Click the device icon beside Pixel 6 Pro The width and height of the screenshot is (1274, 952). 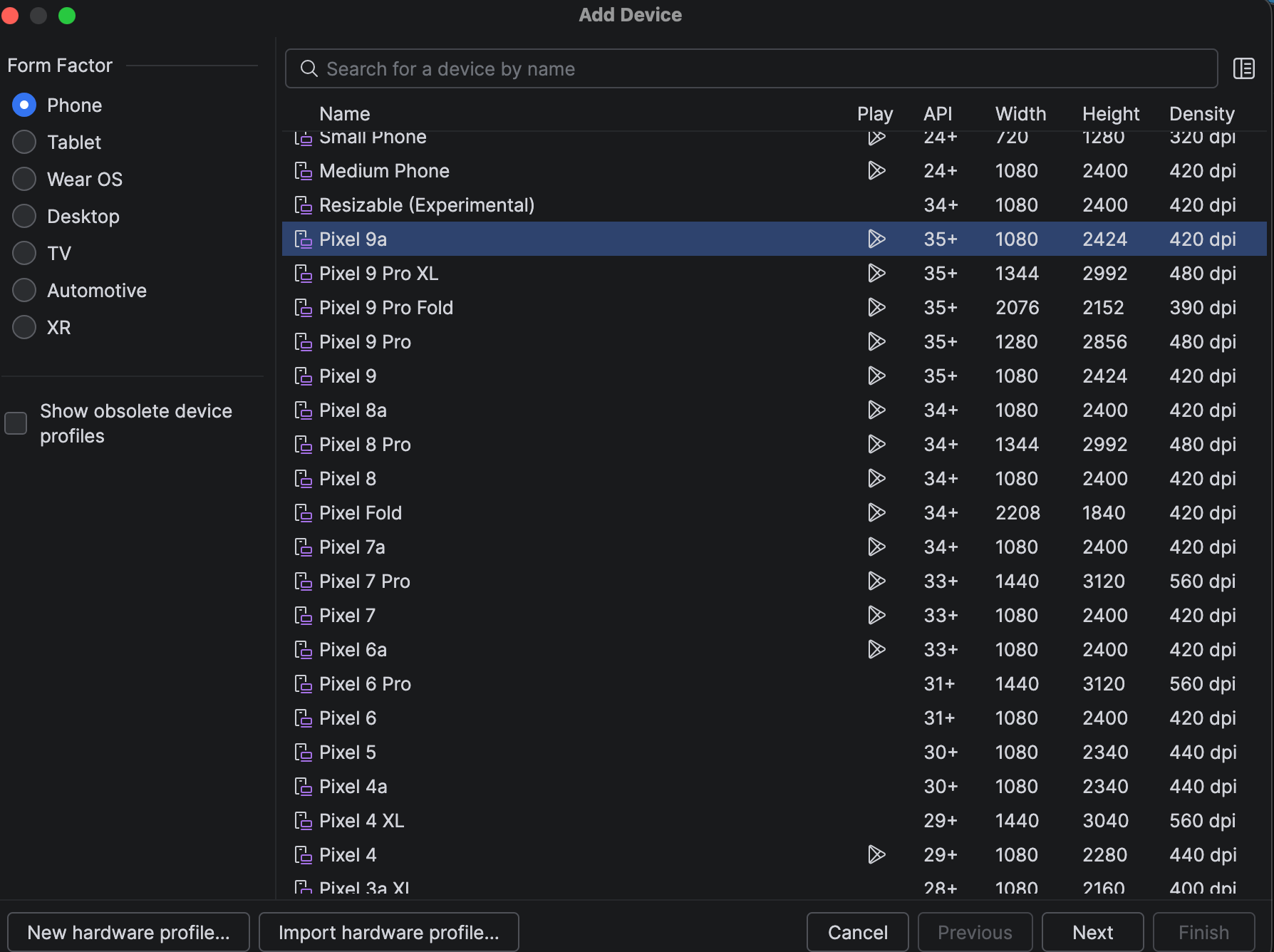304,684
